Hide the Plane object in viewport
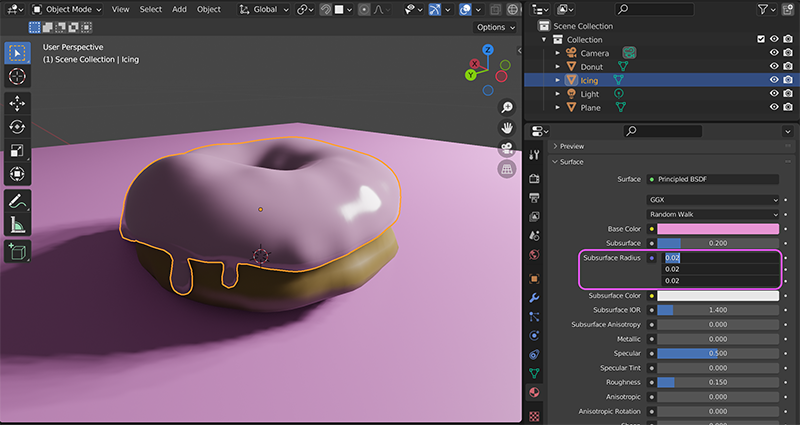The image size is (800, 425). [x=774, y=107]
